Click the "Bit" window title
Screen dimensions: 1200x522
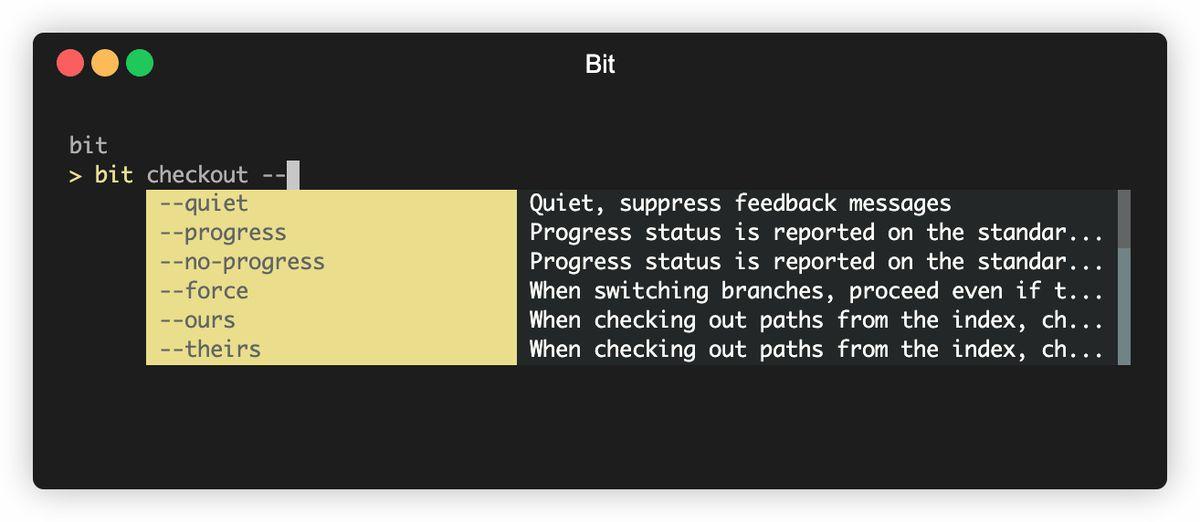(600, 65)
